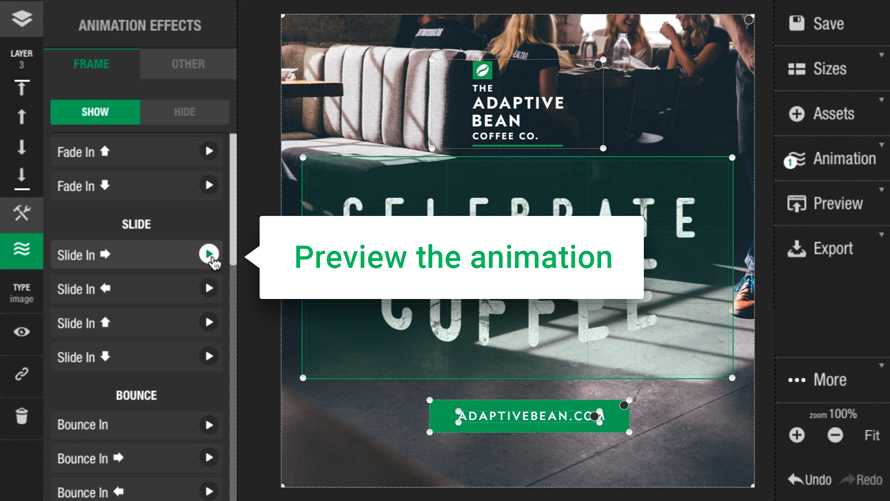The image size is (890, 501).
Task: Preview Bounce In left animation
Action: tap(209, 491)
